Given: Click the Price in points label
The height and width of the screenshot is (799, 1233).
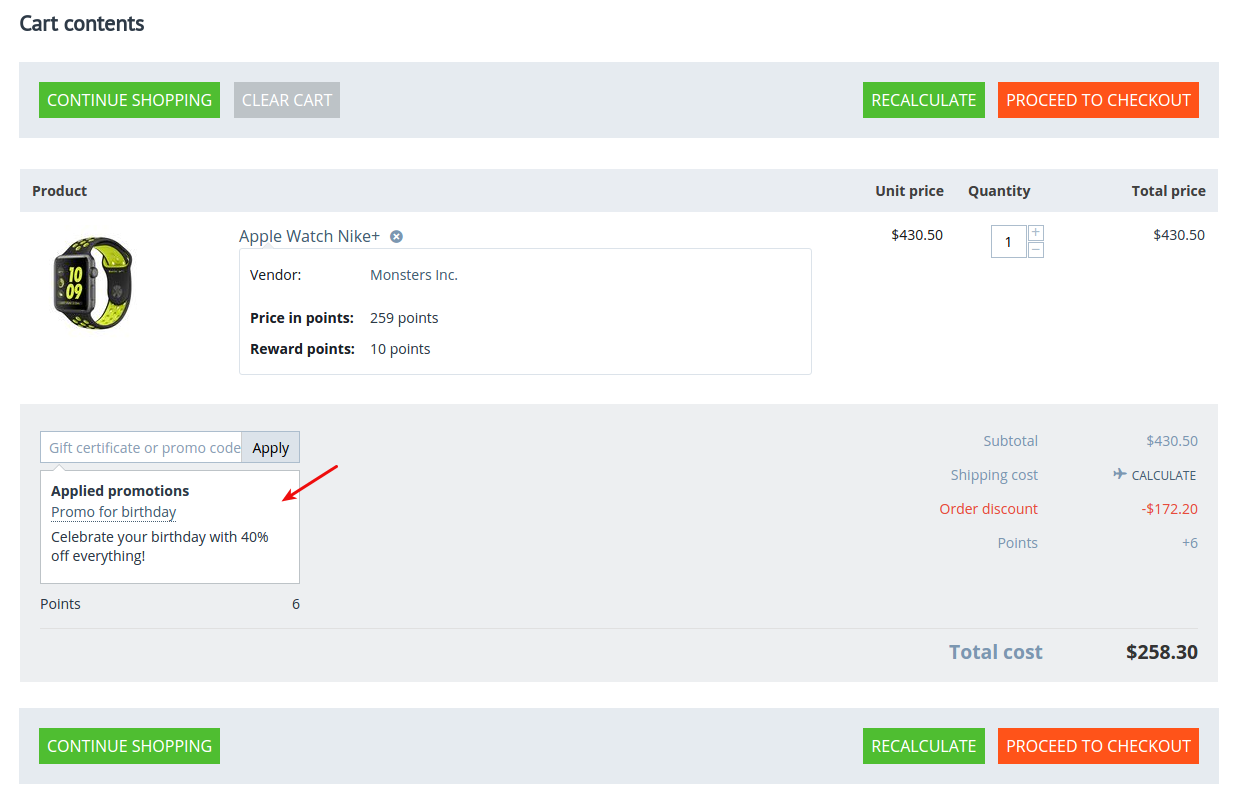Looking at the screenshot, I should (302, 318).
